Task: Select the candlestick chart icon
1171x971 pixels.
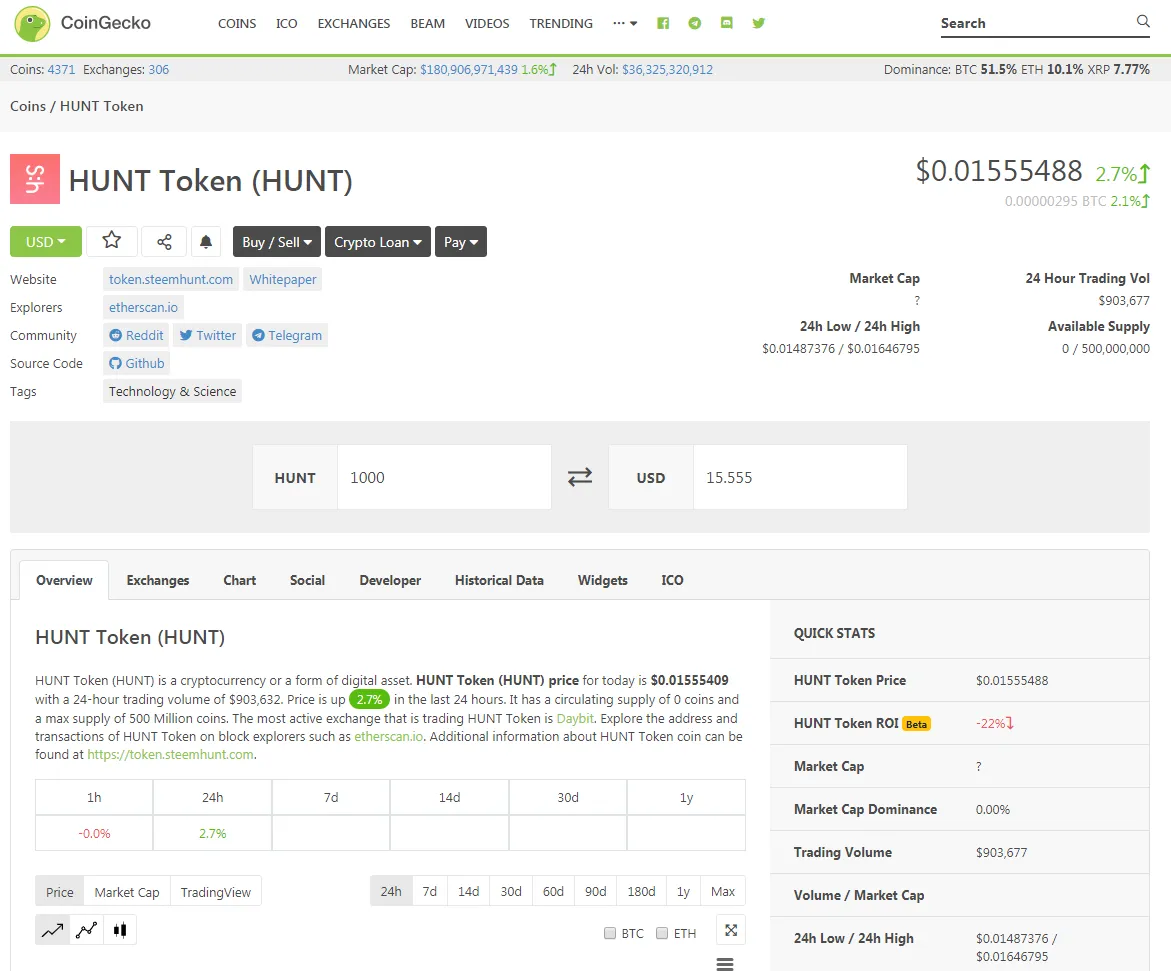Action: point(120,930)
